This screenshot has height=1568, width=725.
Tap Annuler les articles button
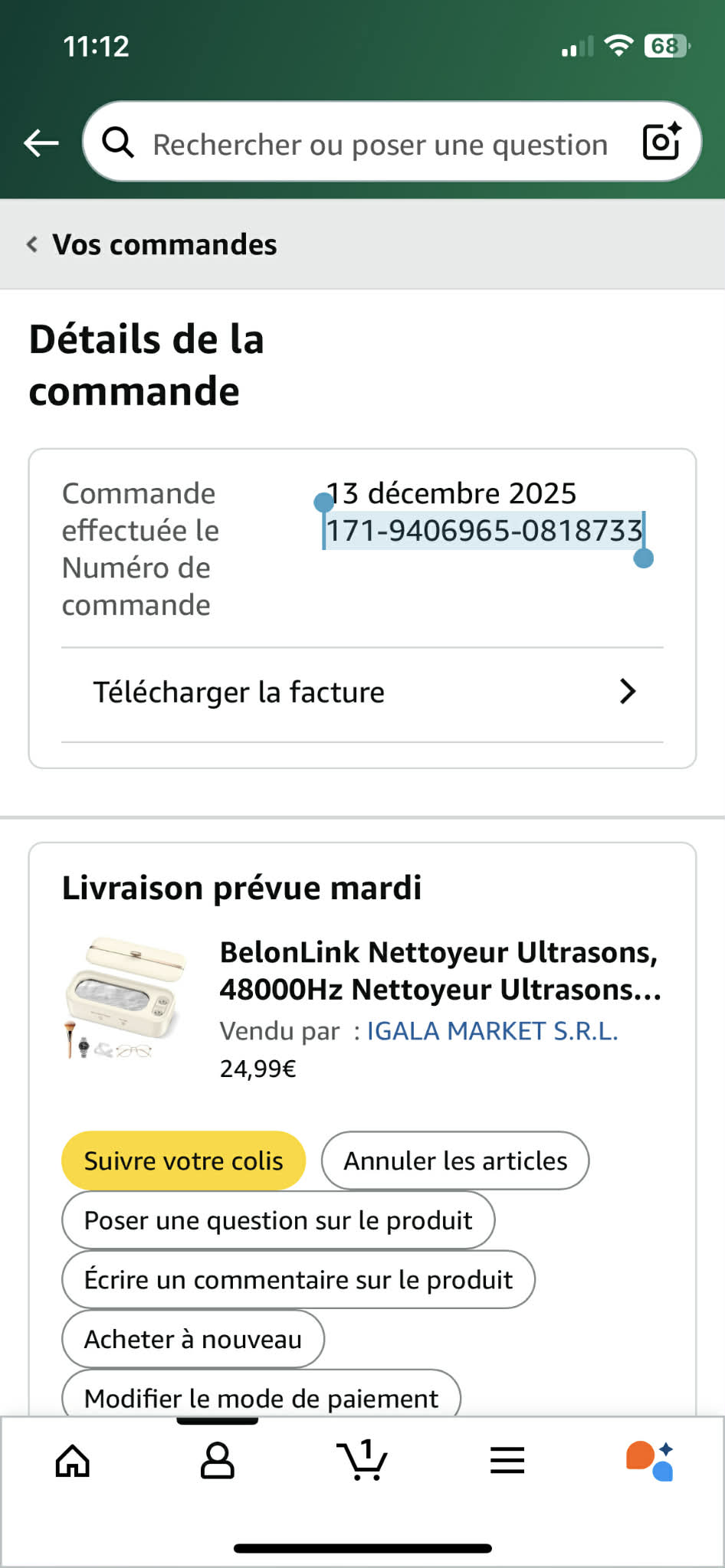(455, 1160)
